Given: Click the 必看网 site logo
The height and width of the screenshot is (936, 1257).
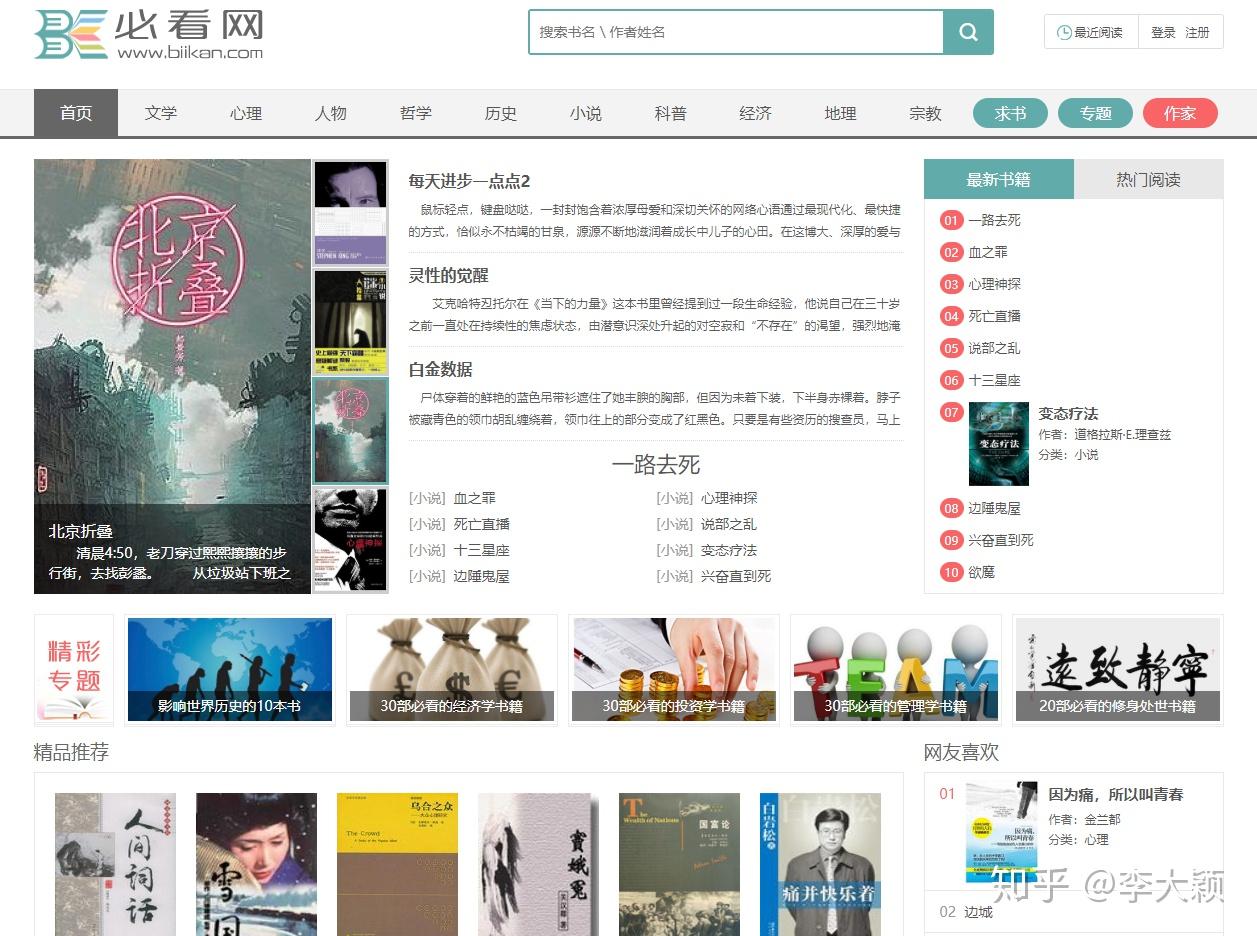Looking at the screenshot, I should (149, 34).
